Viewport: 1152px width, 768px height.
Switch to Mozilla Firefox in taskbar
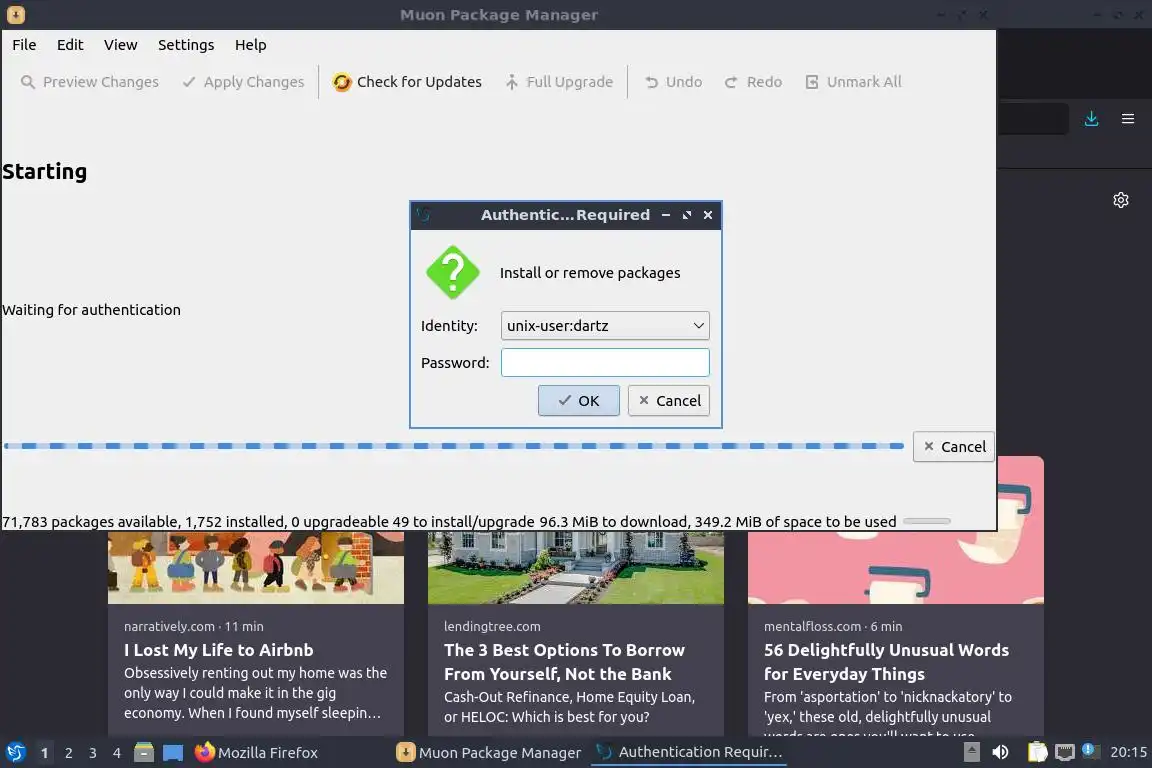coord(256,753)
